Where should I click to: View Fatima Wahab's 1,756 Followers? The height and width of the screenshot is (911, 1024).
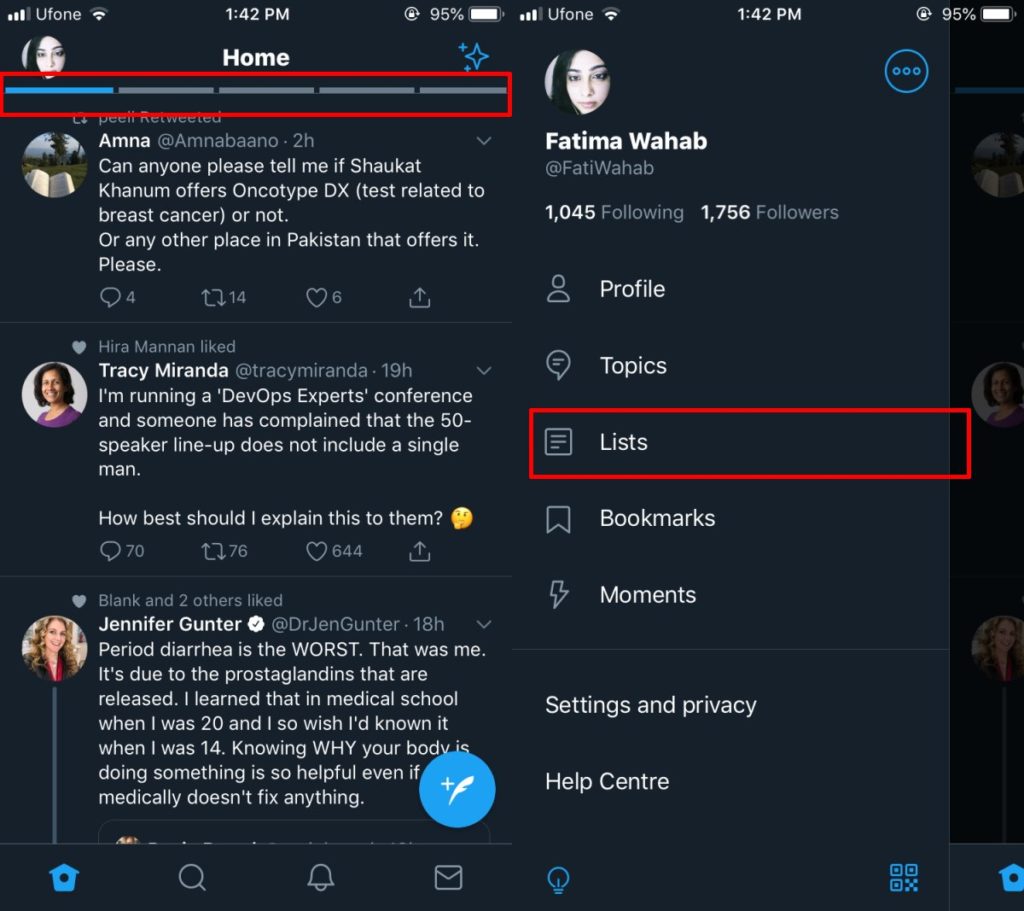770,212
